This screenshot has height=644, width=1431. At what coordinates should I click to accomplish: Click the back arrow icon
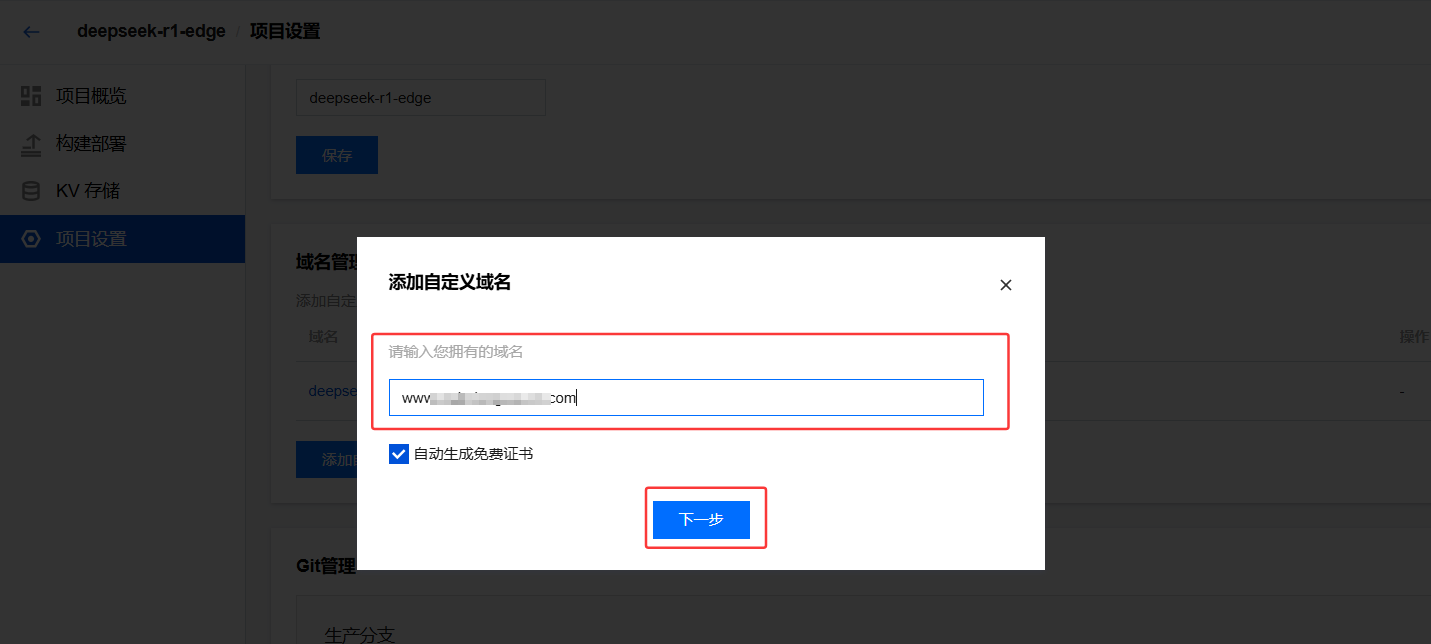(x=32, y=32)
